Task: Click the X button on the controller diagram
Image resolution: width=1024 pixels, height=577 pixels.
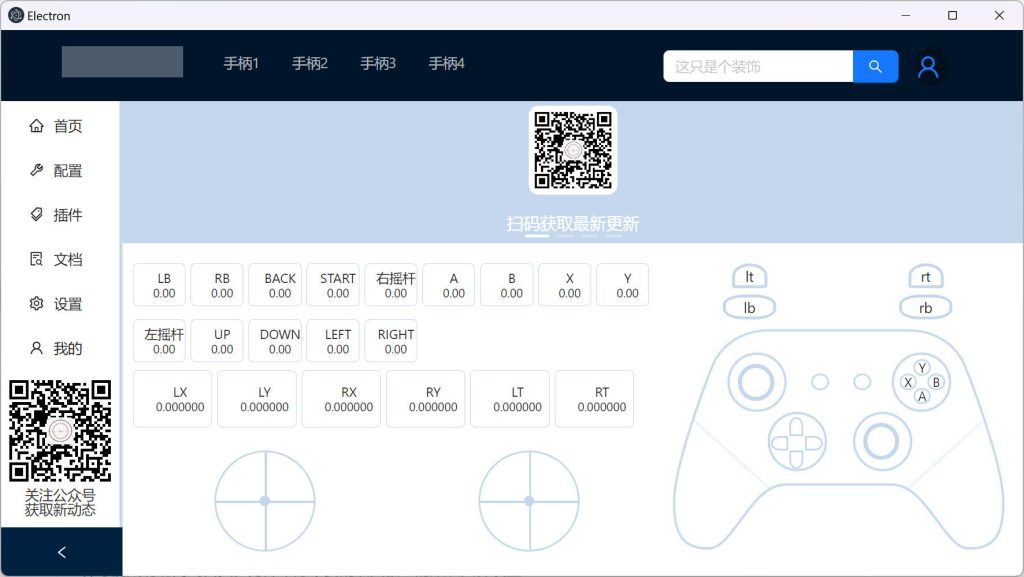Action: coord(908,382)
